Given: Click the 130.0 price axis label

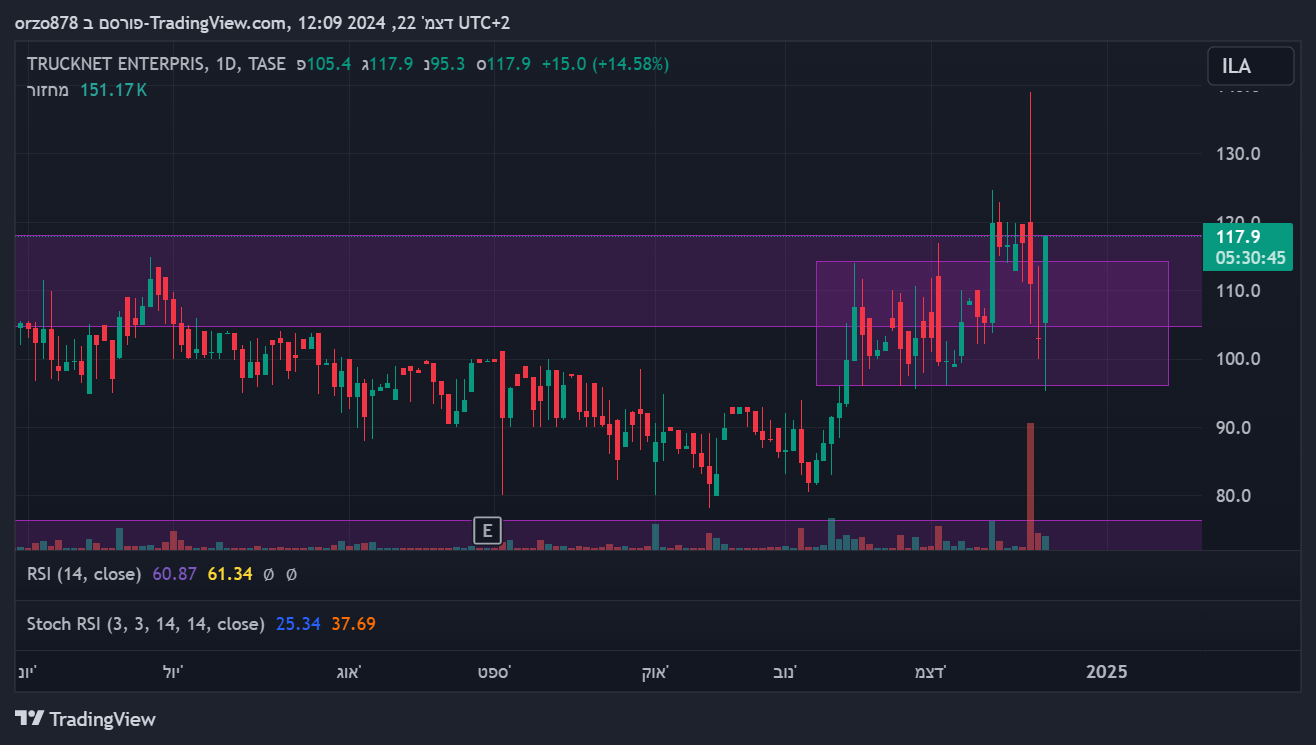Looking at the screenshot, I should (x=1237, y=154).
